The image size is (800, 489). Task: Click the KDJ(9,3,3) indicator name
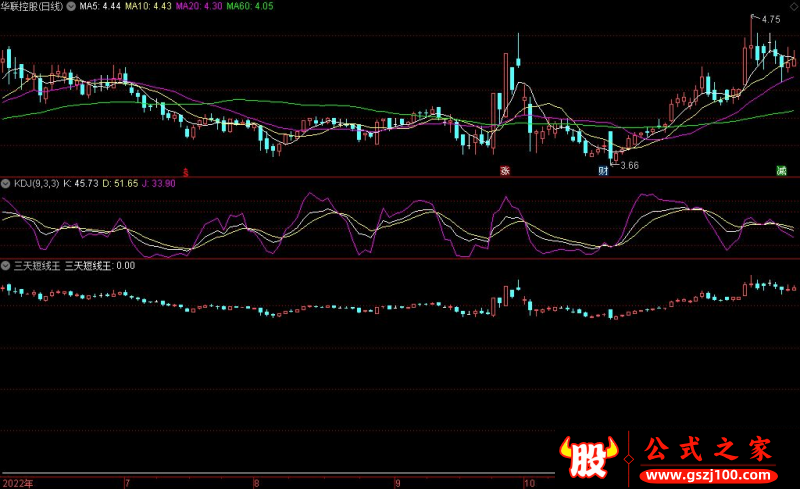(x=35, y=184)
